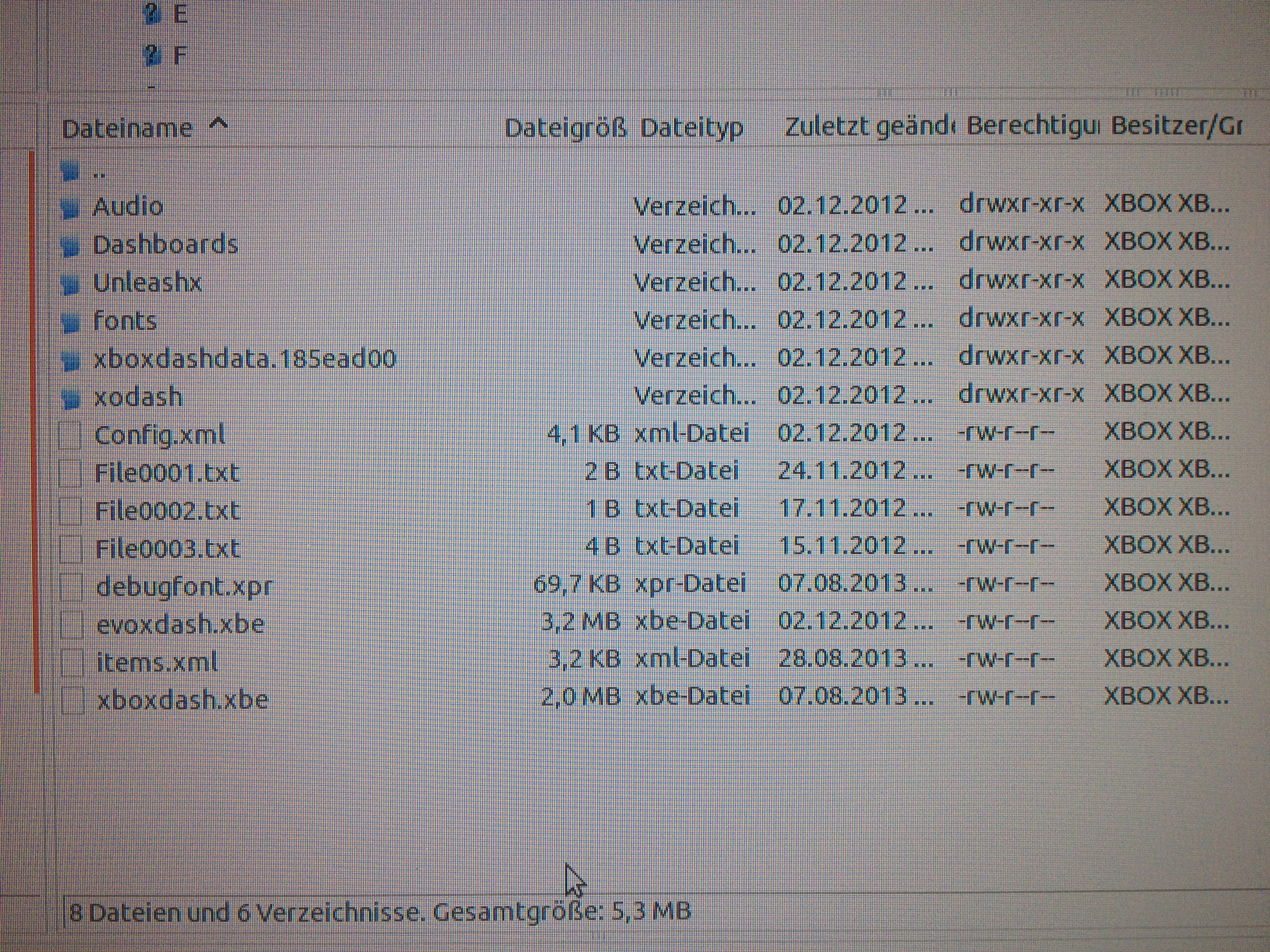Select the F entry in directory tree
Image resolution: width=1270 pixels, height=952 pixels.
point(180,56)
